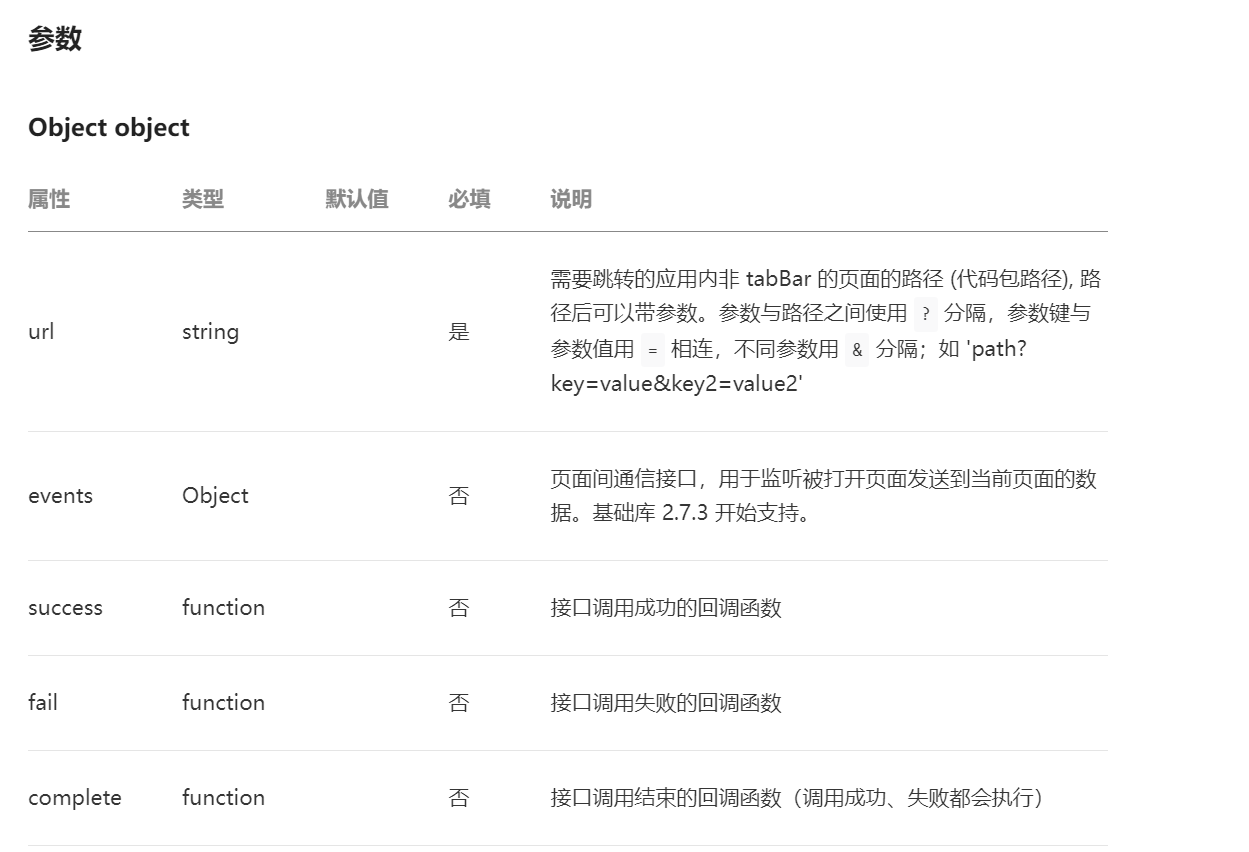Select the url property name

point(41,332)
